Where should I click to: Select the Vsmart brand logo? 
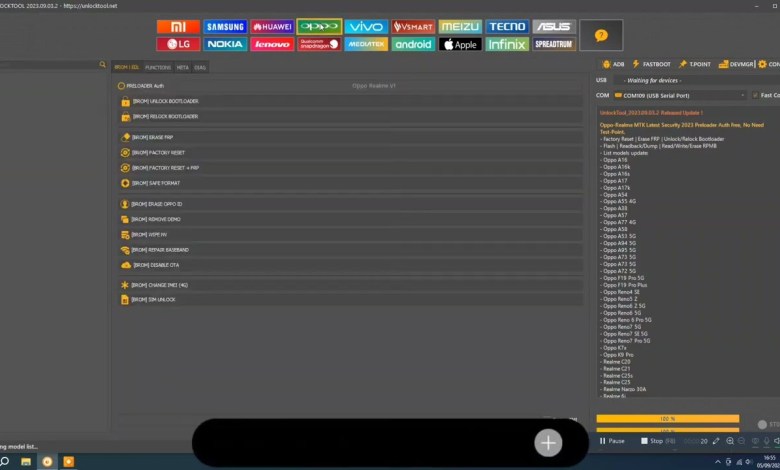pos(413,26)
